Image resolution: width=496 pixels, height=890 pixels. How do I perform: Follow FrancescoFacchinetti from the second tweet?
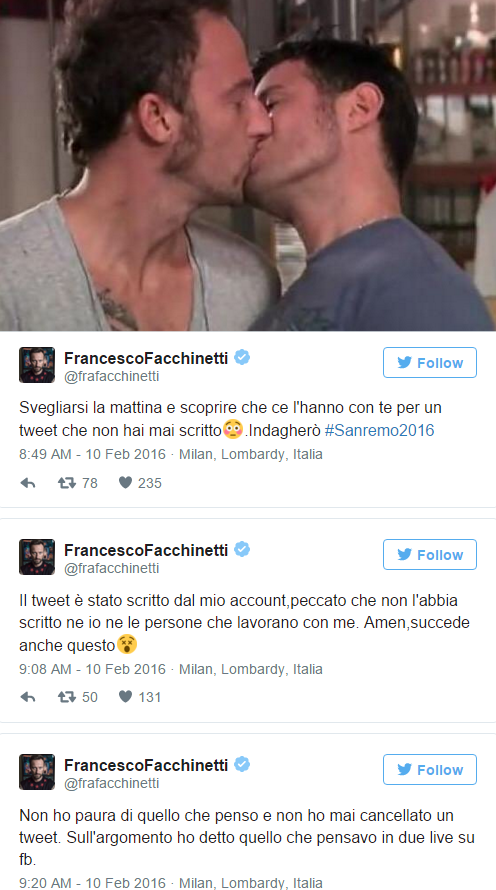[430, 555]
